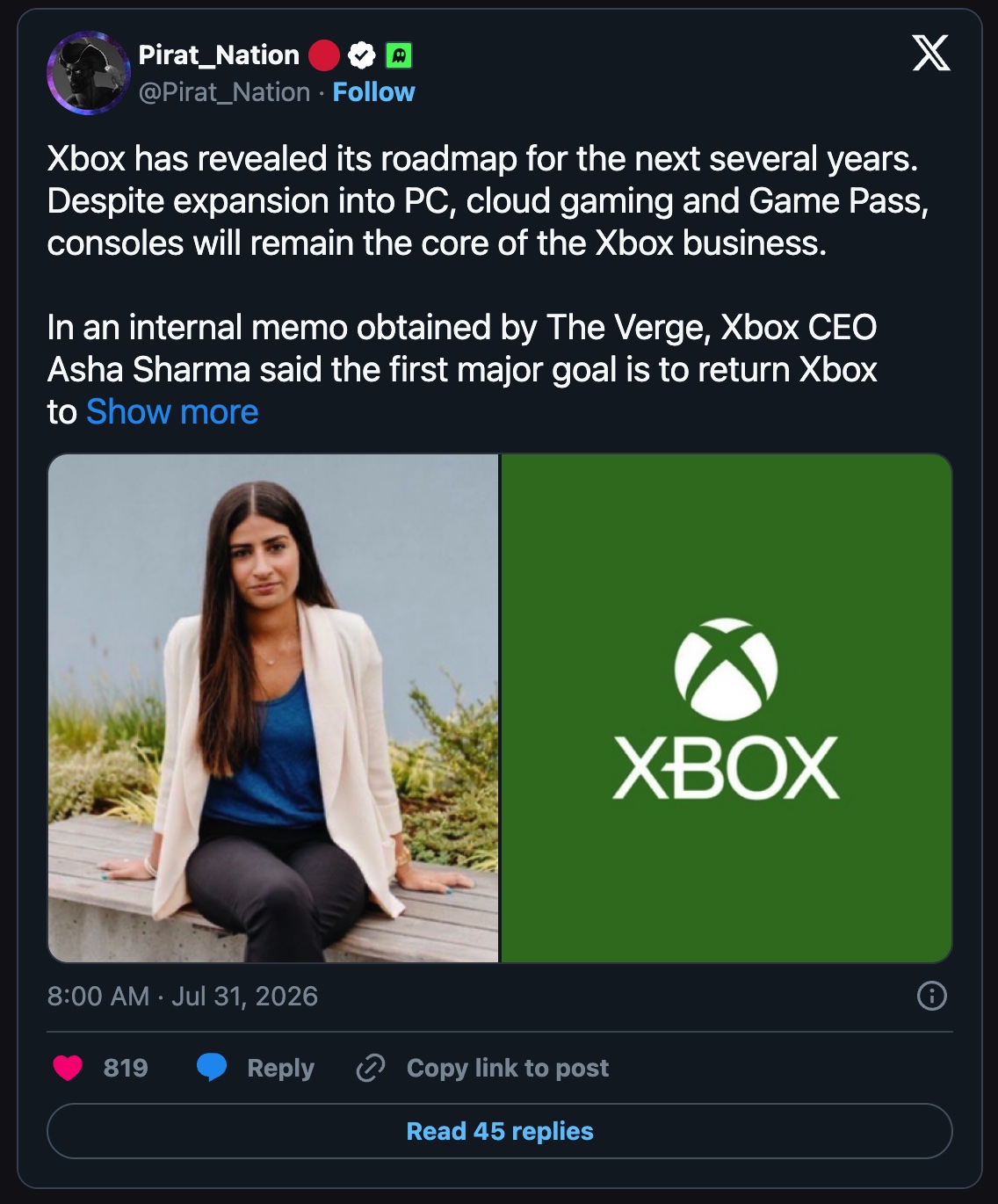Click the 819 likes count
This screenshot has width=998, height=1204.
coord(126,1068)
